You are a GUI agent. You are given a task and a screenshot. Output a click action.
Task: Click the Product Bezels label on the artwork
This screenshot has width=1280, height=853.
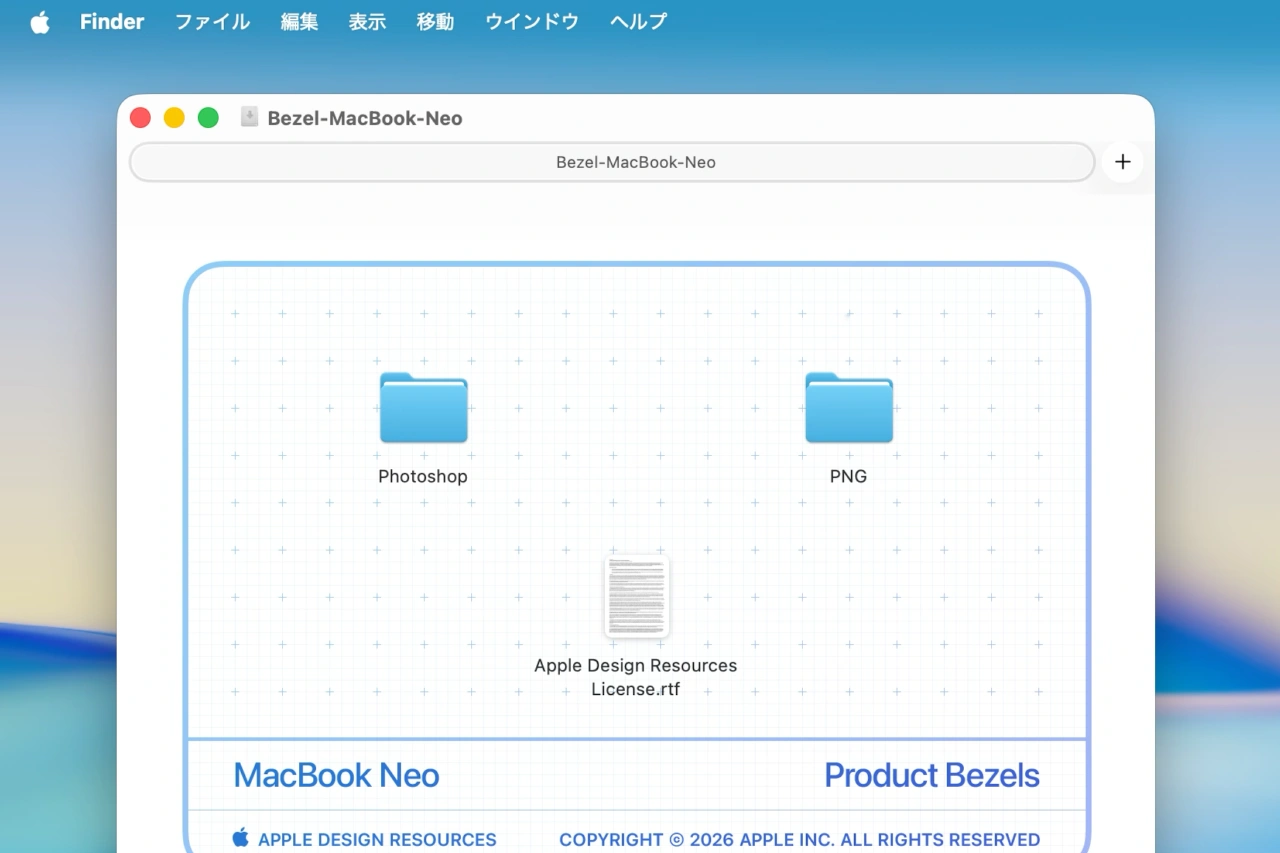click(x=931, y=775)
